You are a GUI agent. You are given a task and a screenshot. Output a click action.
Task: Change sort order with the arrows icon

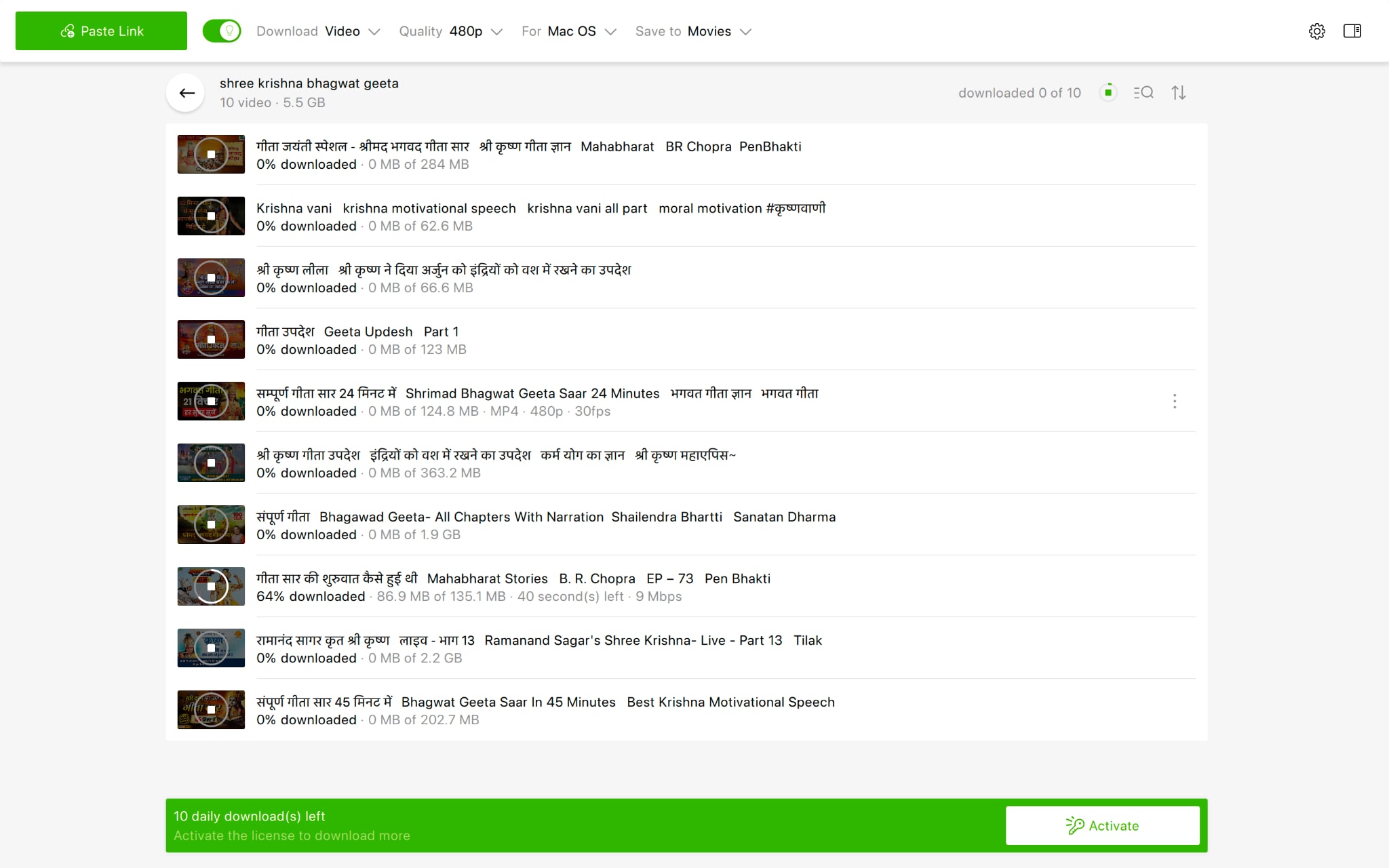click(1179, 92)
